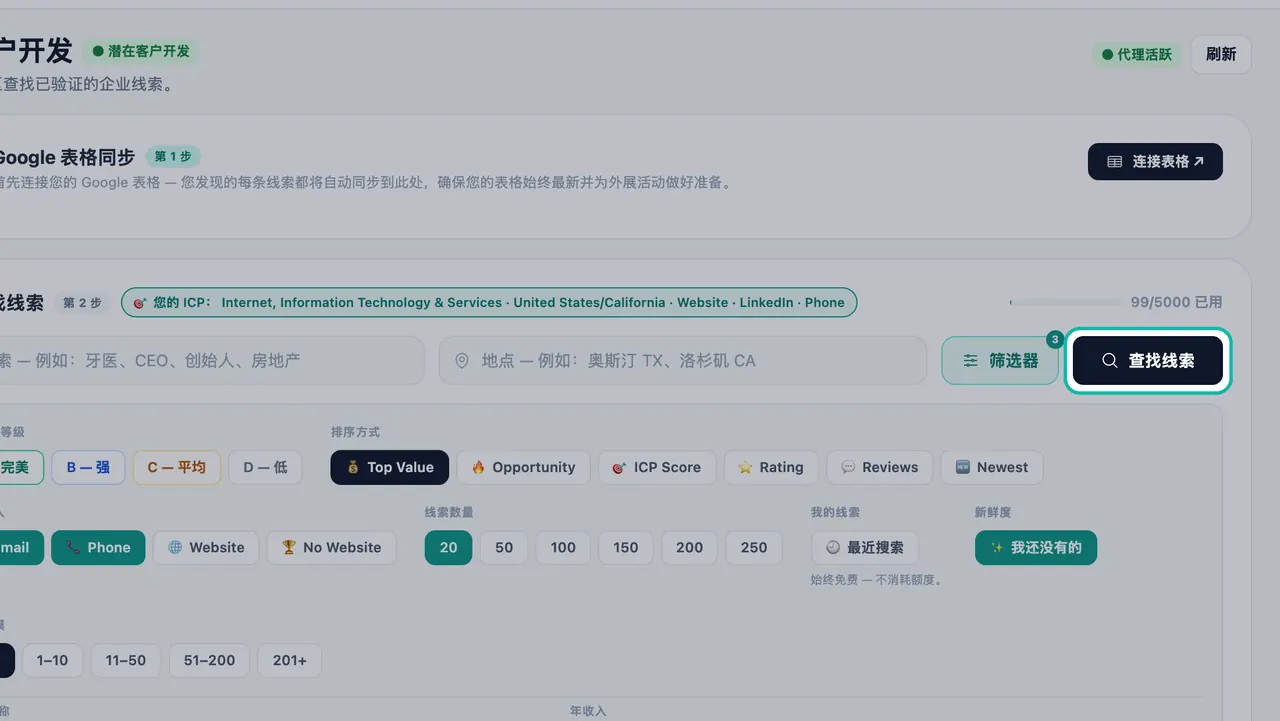Click the 连接表格 connect sheet button
1280x721 pixels.
(1155, 161)
